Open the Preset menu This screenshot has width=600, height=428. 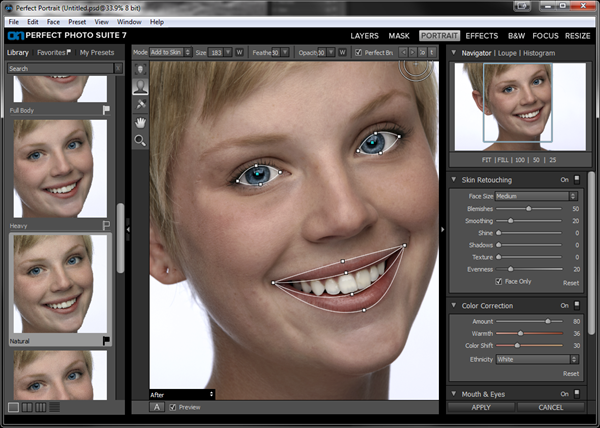77,21
